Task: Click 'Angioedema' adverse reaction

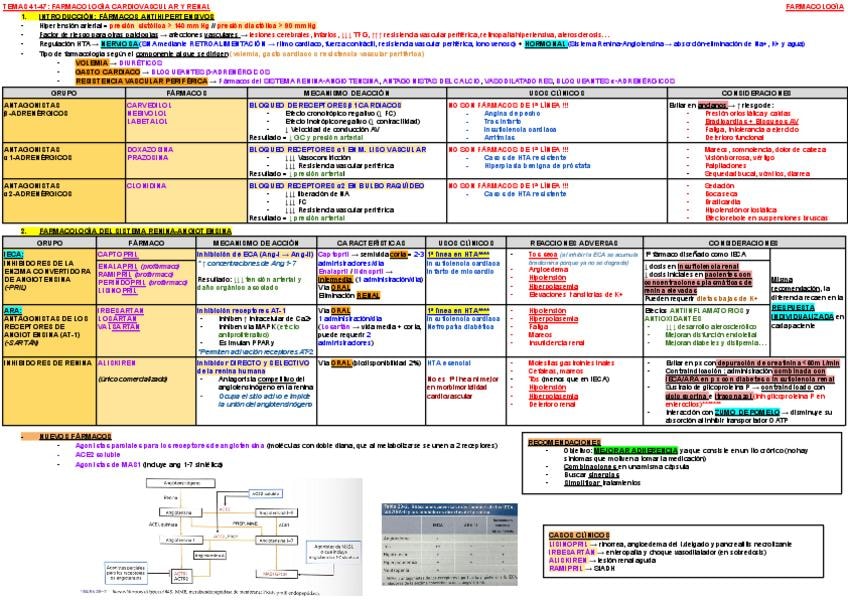Action: tap(548, 269)
